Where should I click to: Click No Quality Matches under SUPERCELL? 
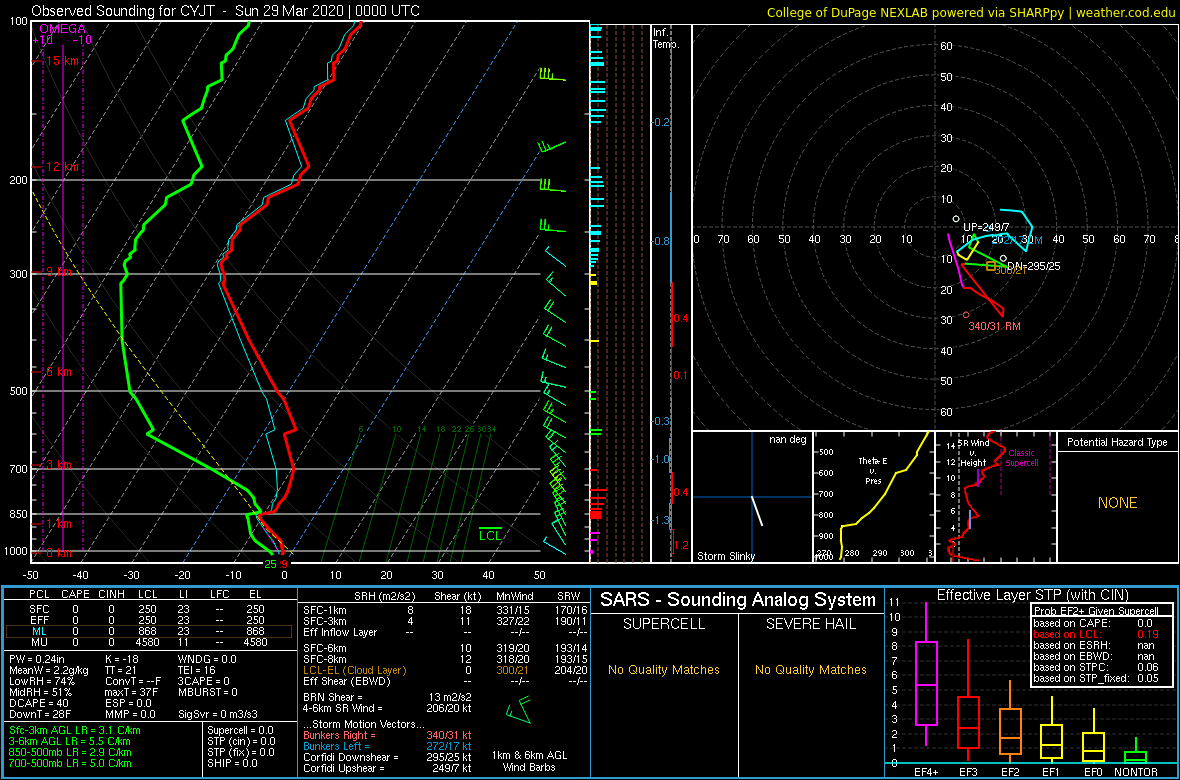[664, 670]
